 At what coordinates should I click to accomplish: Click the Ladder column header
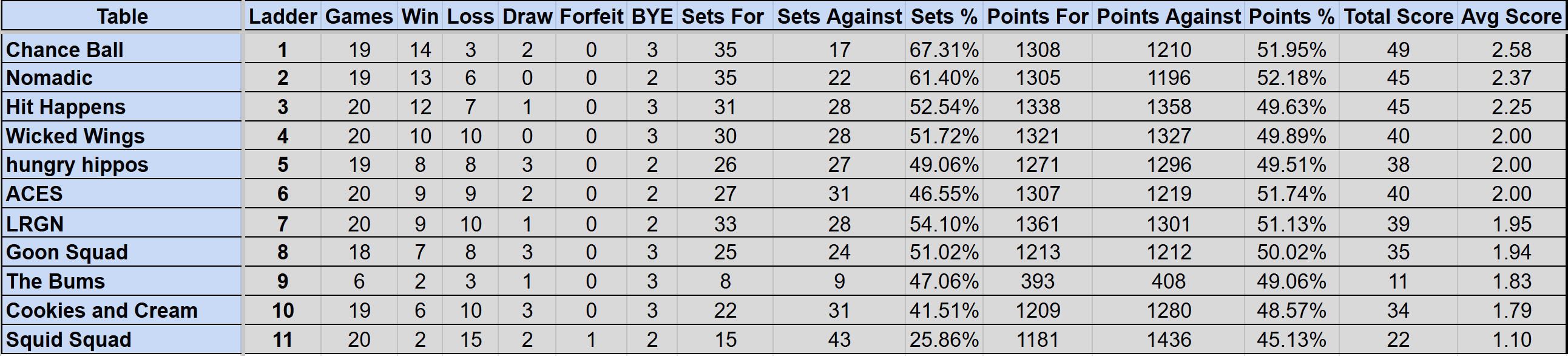click(282, 16)
